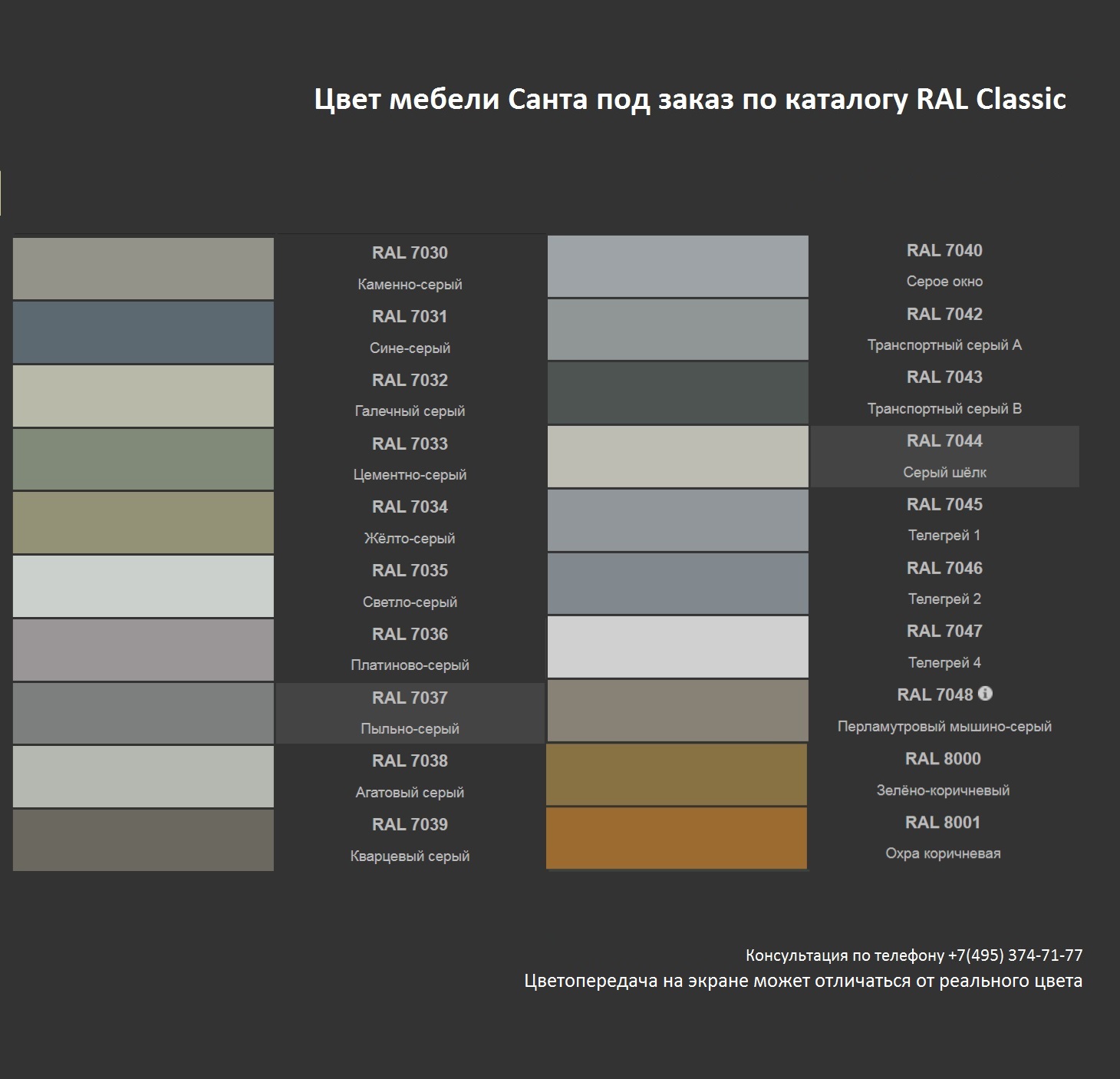Choose the RAL 8000 green-brown swatch

click(x=677, y=774)
